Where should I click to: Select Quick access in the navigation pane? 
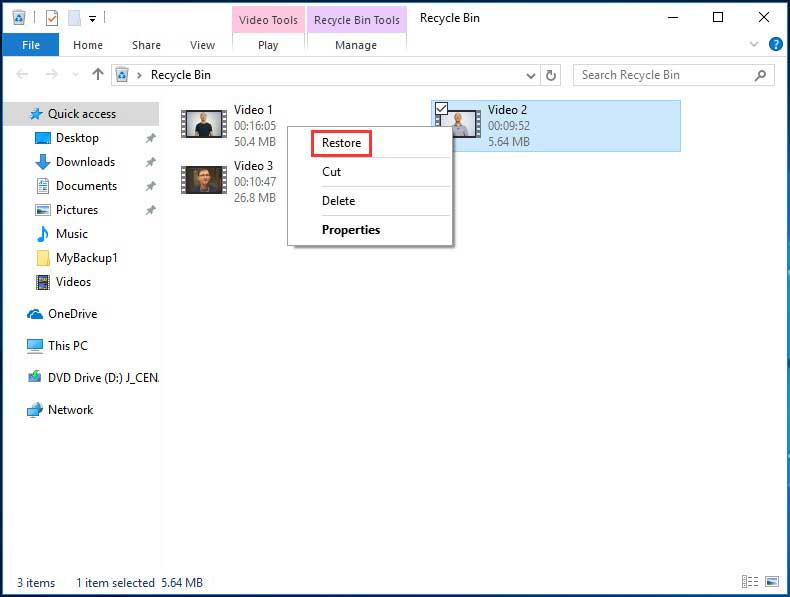[82, 114]
